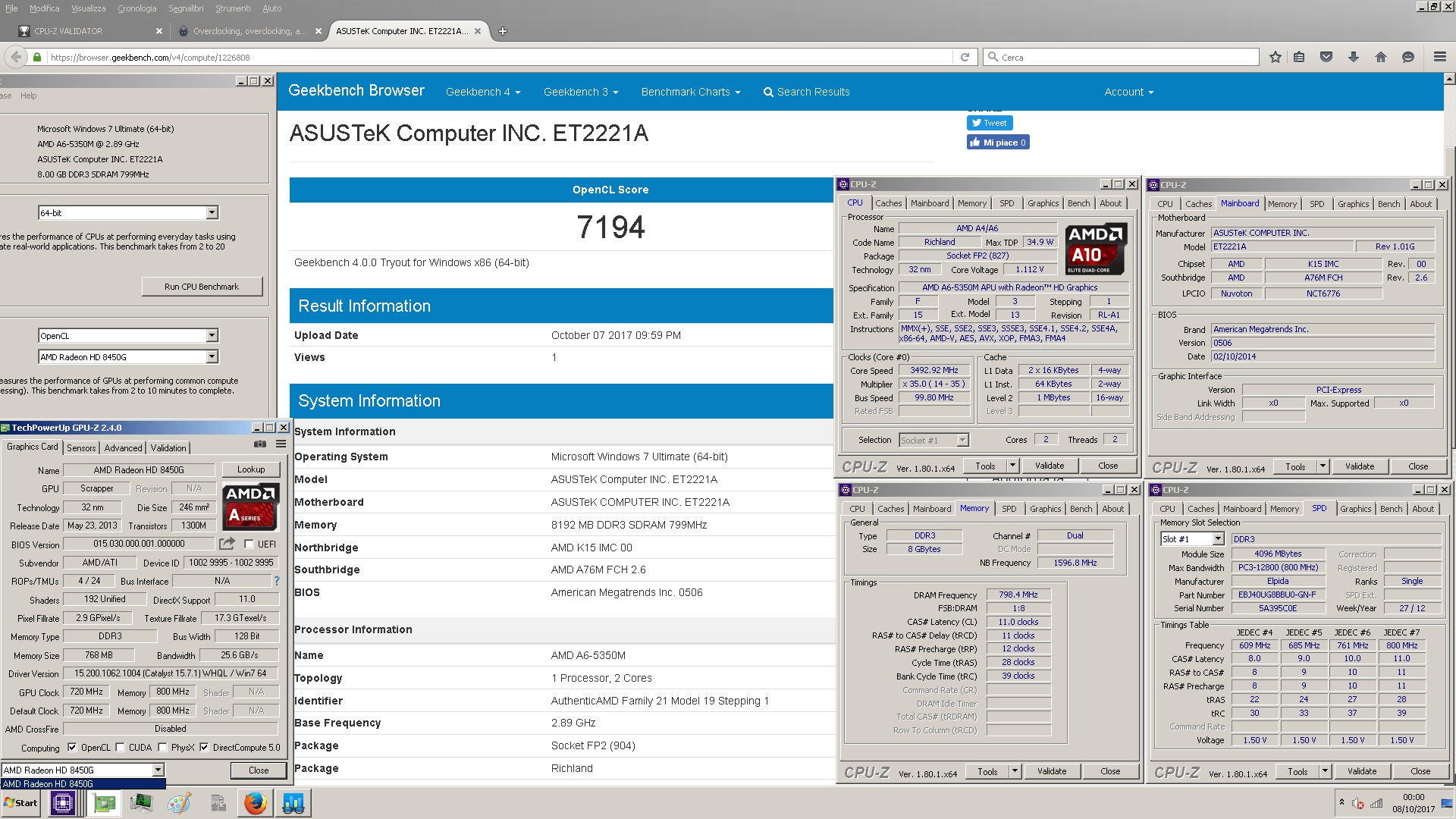Open the Firefox bookmarks list icon
Screen dimensions: 1456x819
click(1299, 57)
